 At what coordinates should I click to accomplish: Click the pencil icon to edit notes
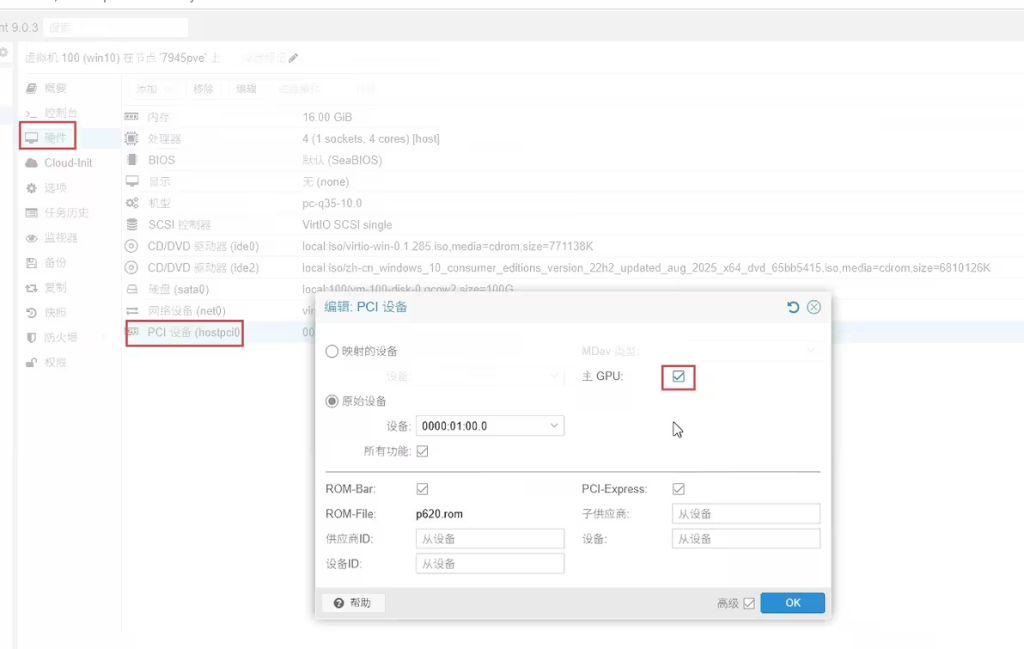coord(293,58)
